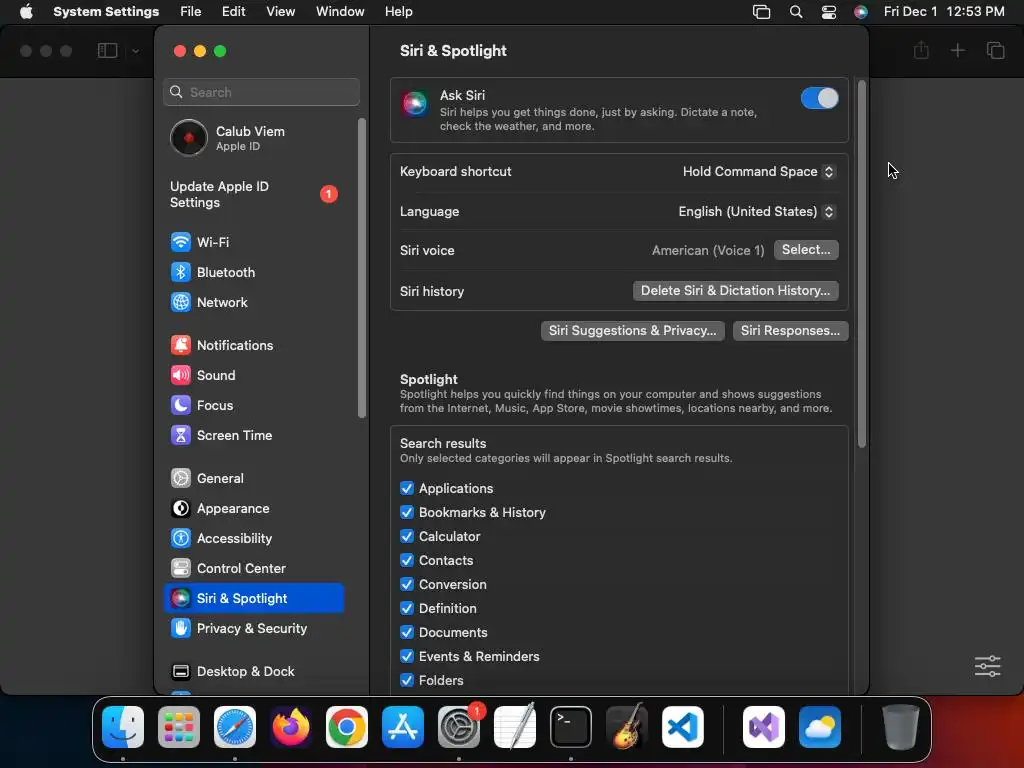Viewport: 1024px width, 768px height.
Task: Disable Contacts in Spotlight results
Action: tap(407, 560)
